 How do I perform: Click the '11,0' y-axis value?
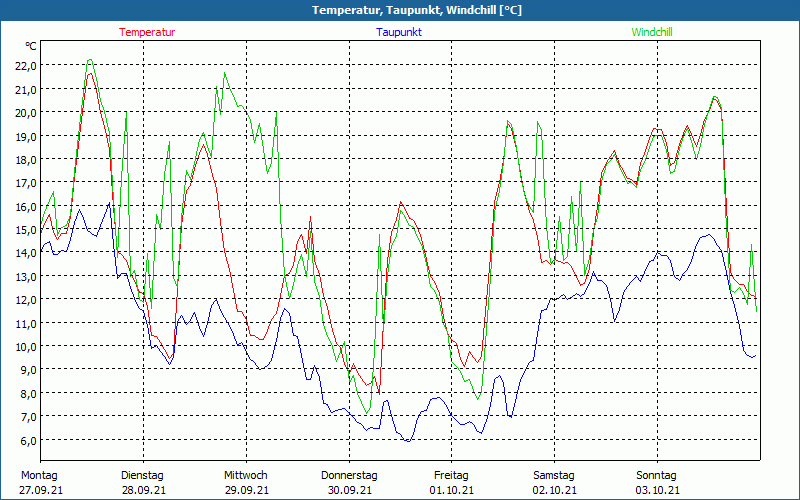(26, 323)
